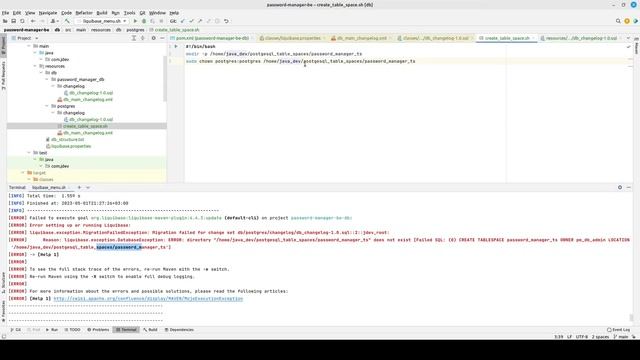Hide the Project panel with minus icon

(162, 38)
